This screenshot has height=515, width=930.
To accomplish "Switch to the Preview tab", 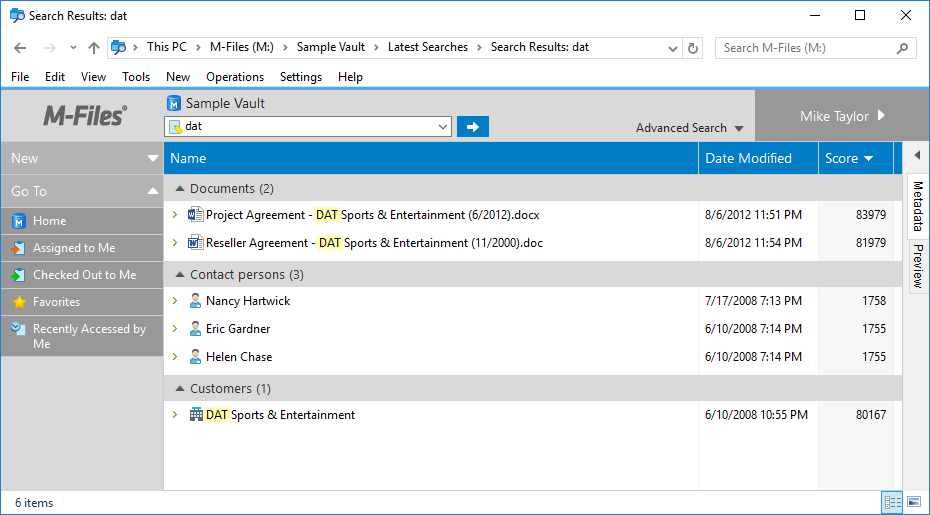I will 918,266.
